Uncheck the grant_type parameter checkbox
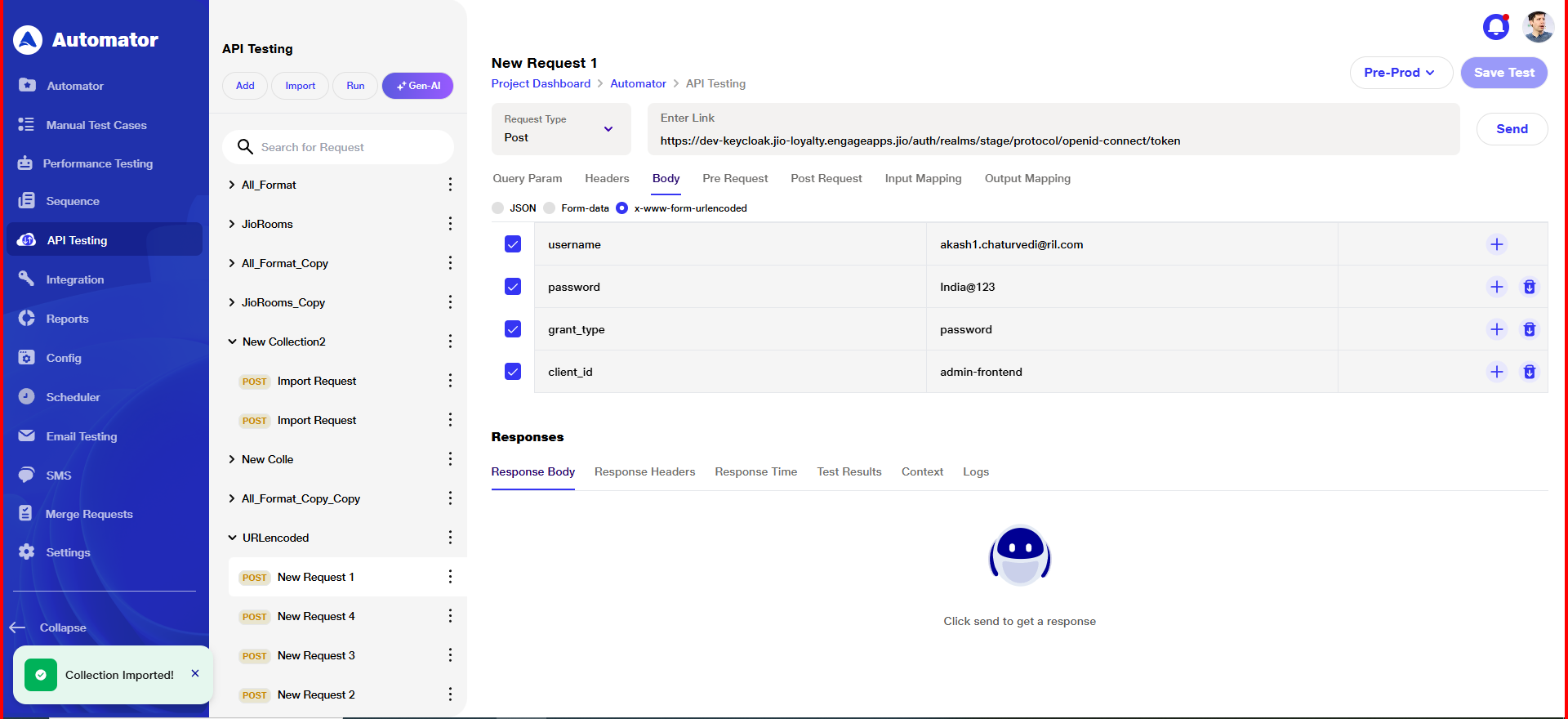Viewport: 1568px width, 719px height. (x=513, y=329)
